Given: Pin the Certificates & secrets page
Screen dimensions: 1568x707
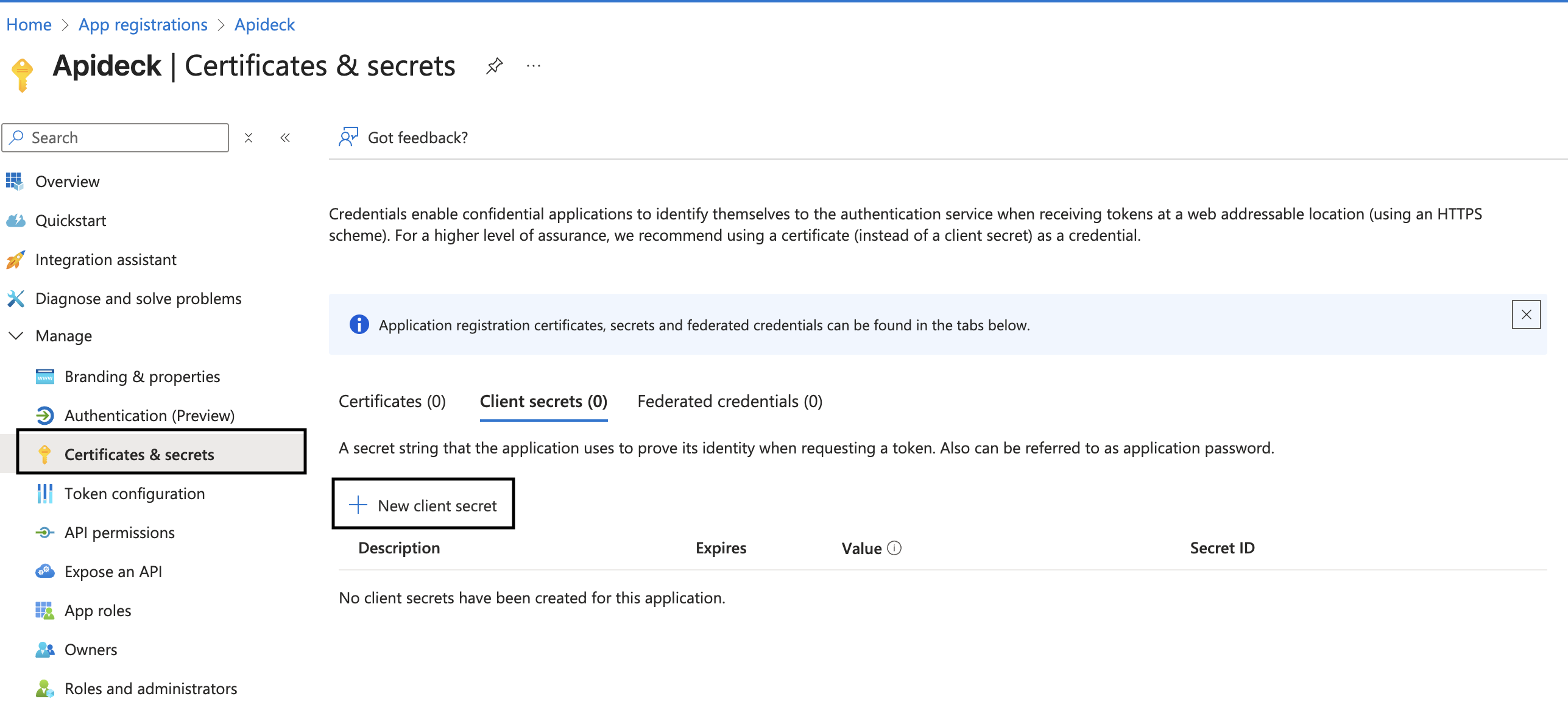Looking at the screenshot, I should click(x=494, y=66).
